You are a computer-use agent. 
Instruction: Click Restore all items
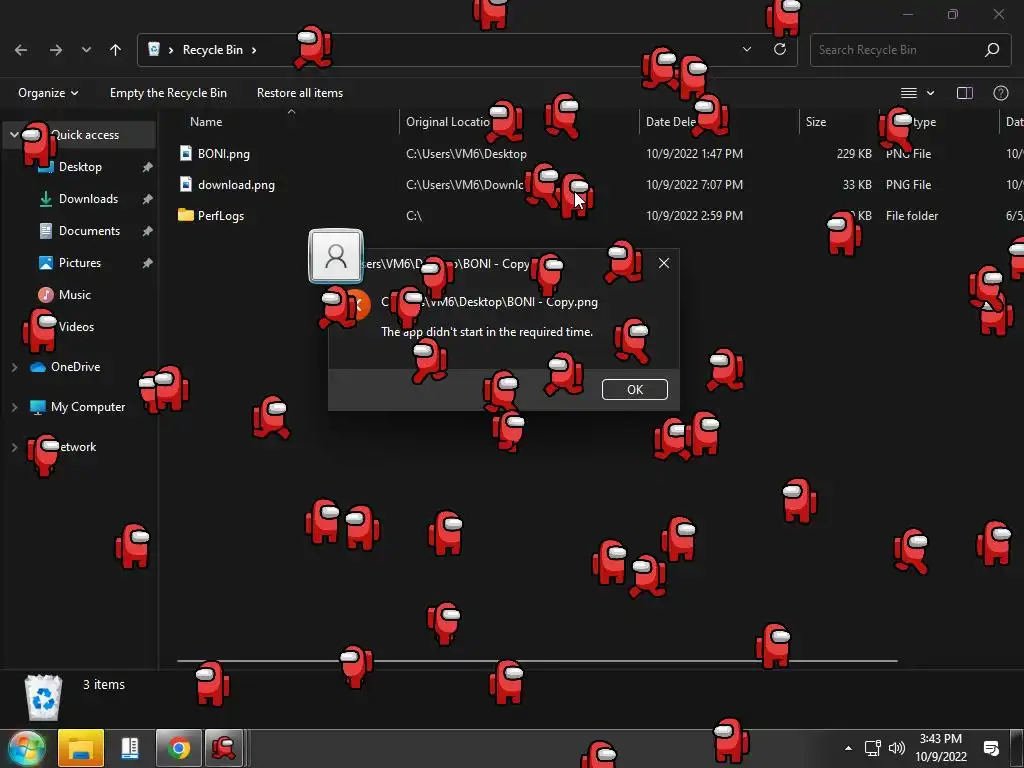[300, 93]
